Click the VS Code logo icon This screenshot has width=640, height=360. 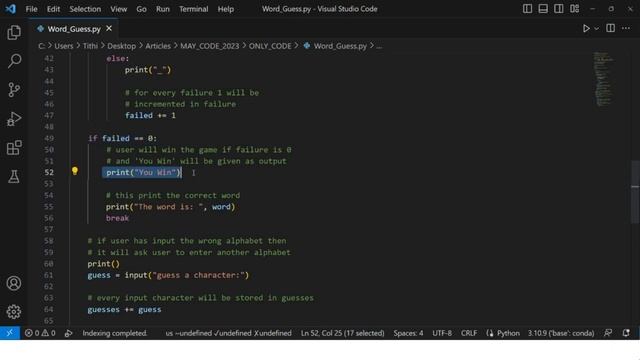point(10,9)
